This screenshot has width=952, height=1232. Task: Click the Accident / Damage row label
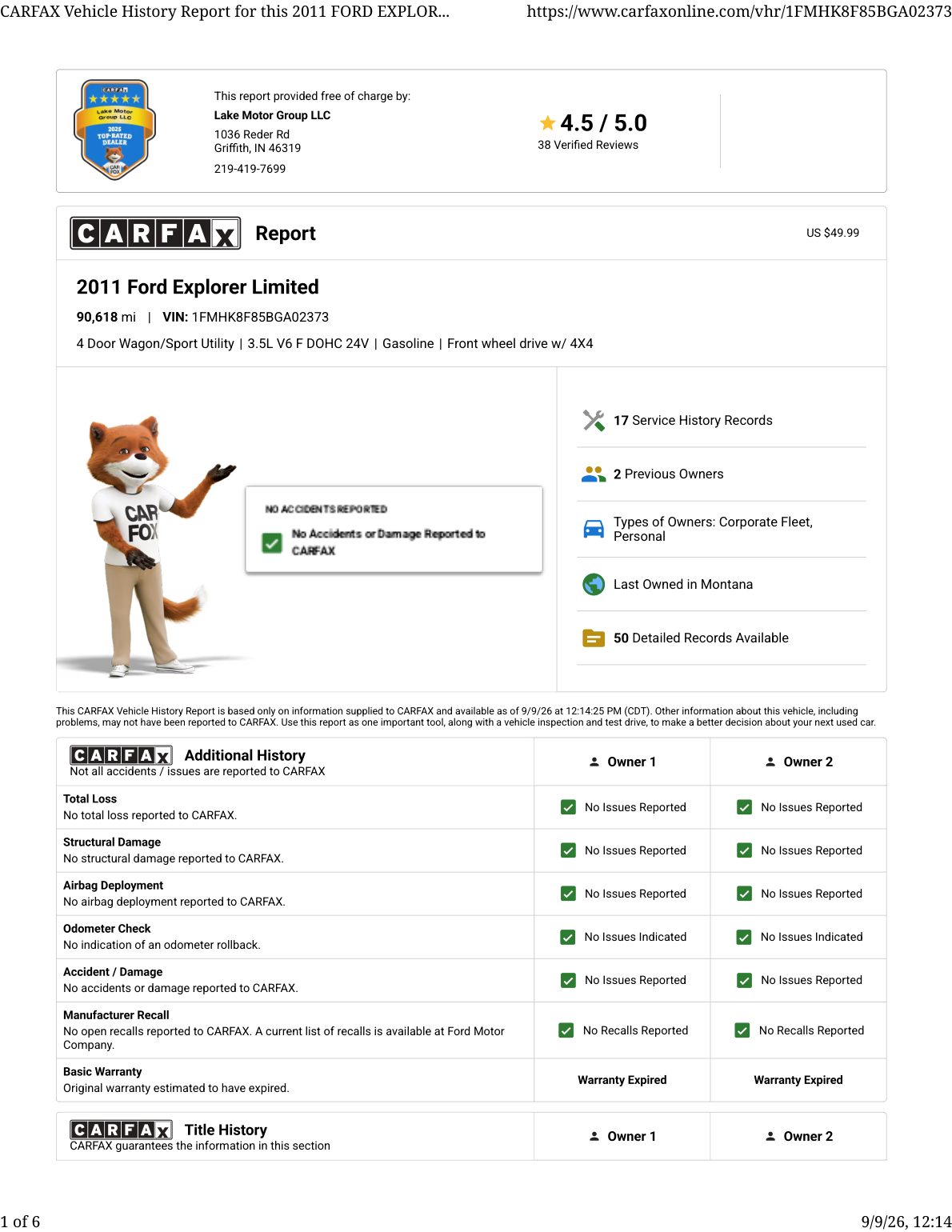pyautogui.click(x=113, y=972)
